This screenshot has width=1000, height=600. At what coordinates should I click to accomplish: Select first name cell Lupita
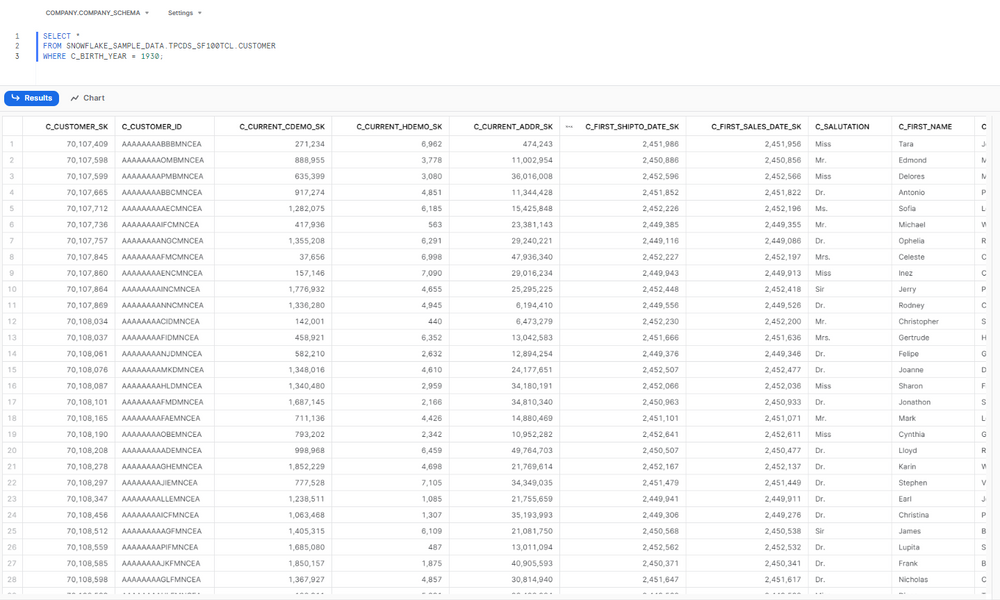(909, 547)
